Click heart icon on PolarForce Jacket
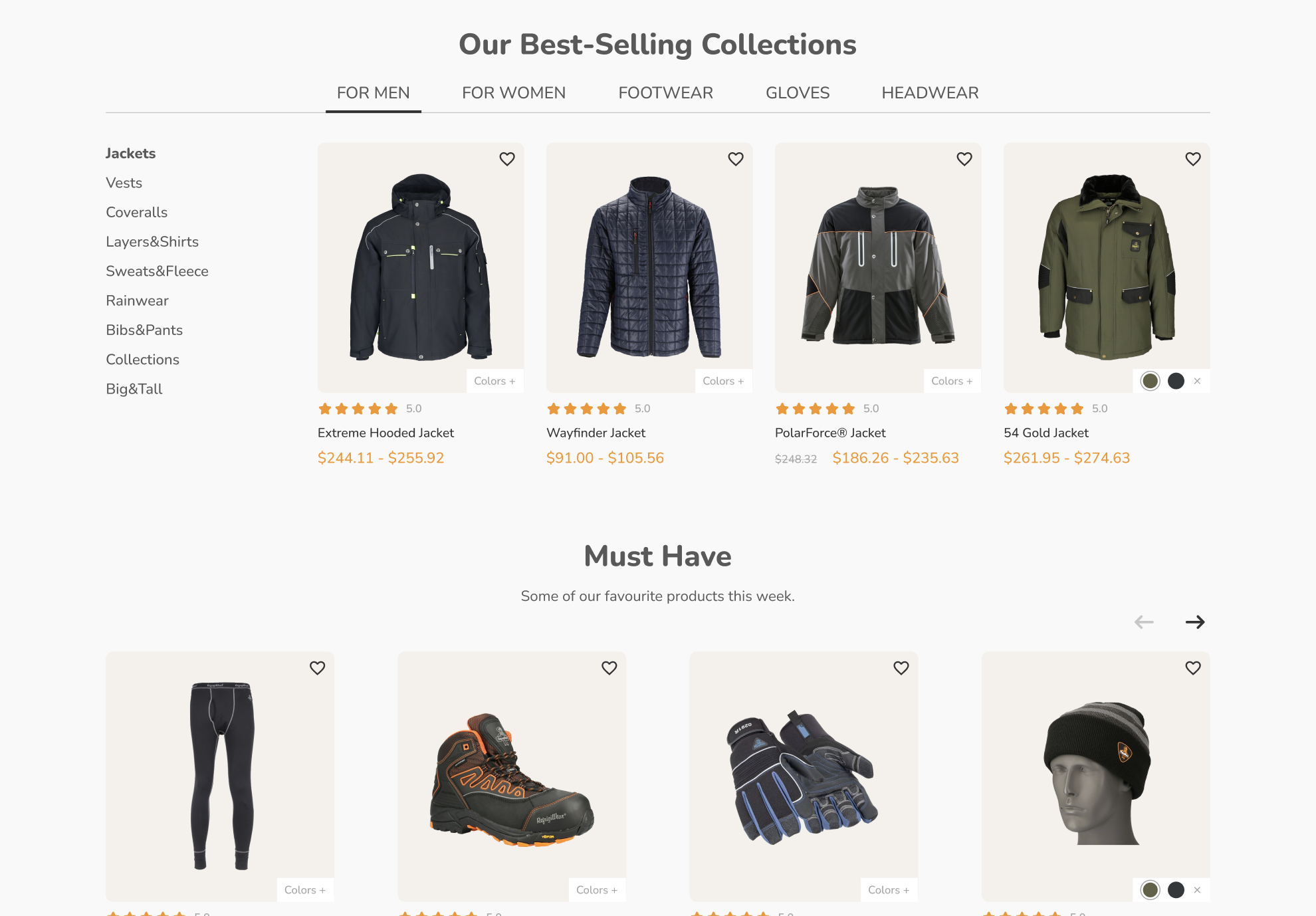The image size is (1316, 916). (x=964, y=159)
